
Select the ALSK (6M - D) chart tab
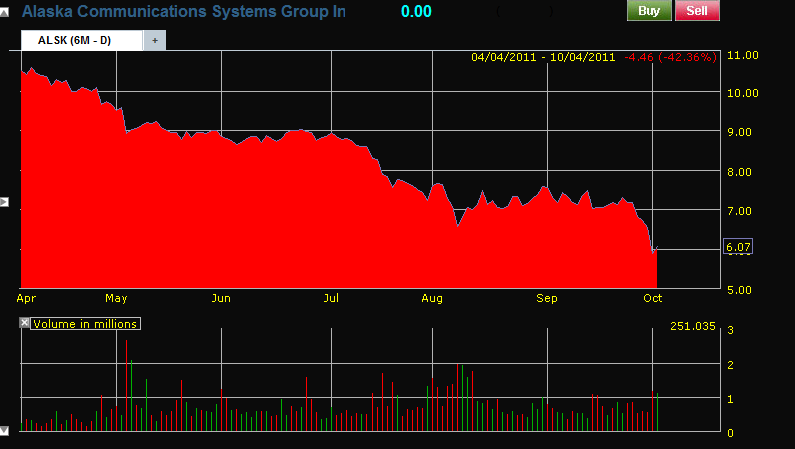82,41
